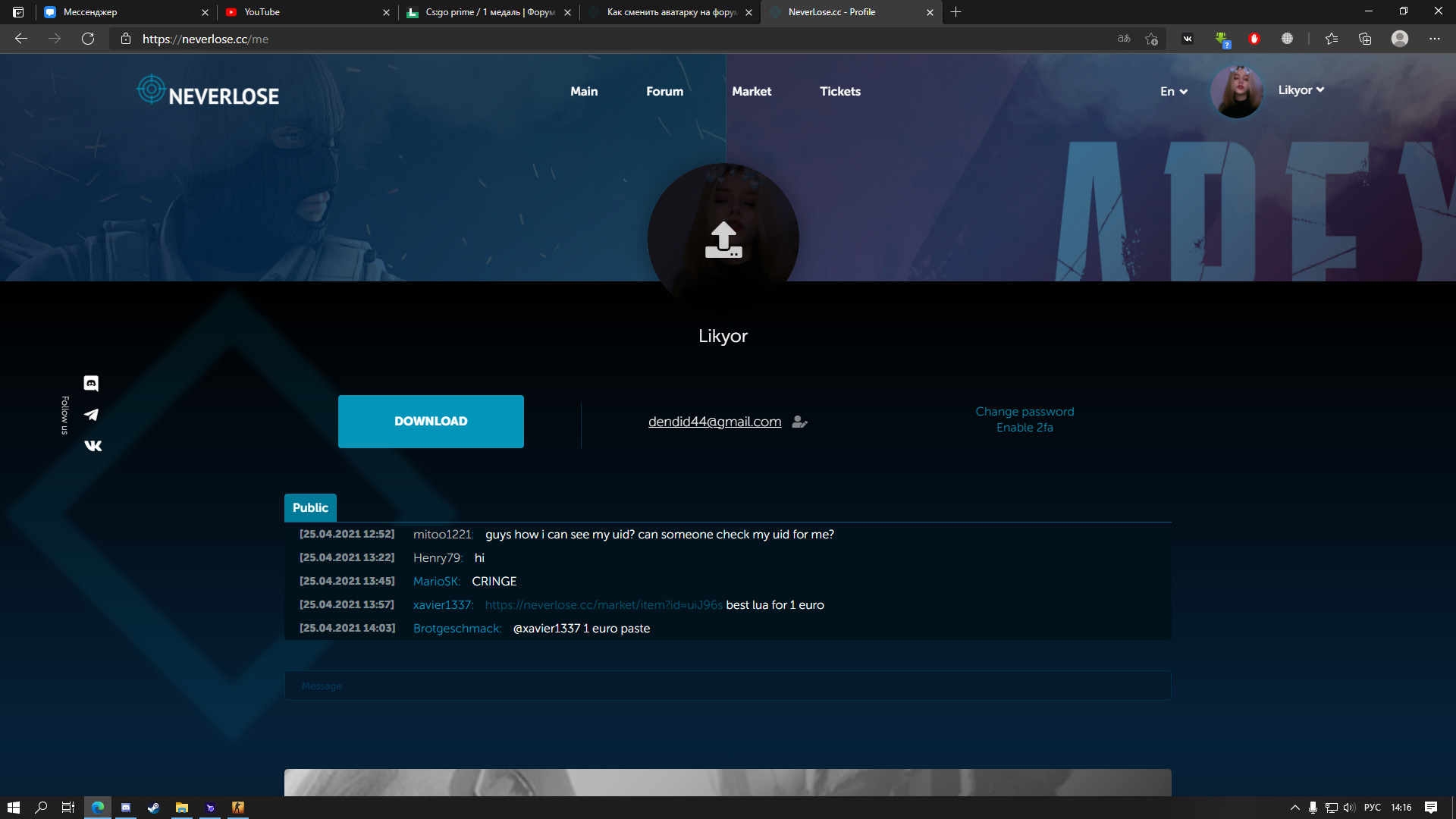Expand the En language dropdown
This screenshot has height=819, width=1456.
(1173, 92)
